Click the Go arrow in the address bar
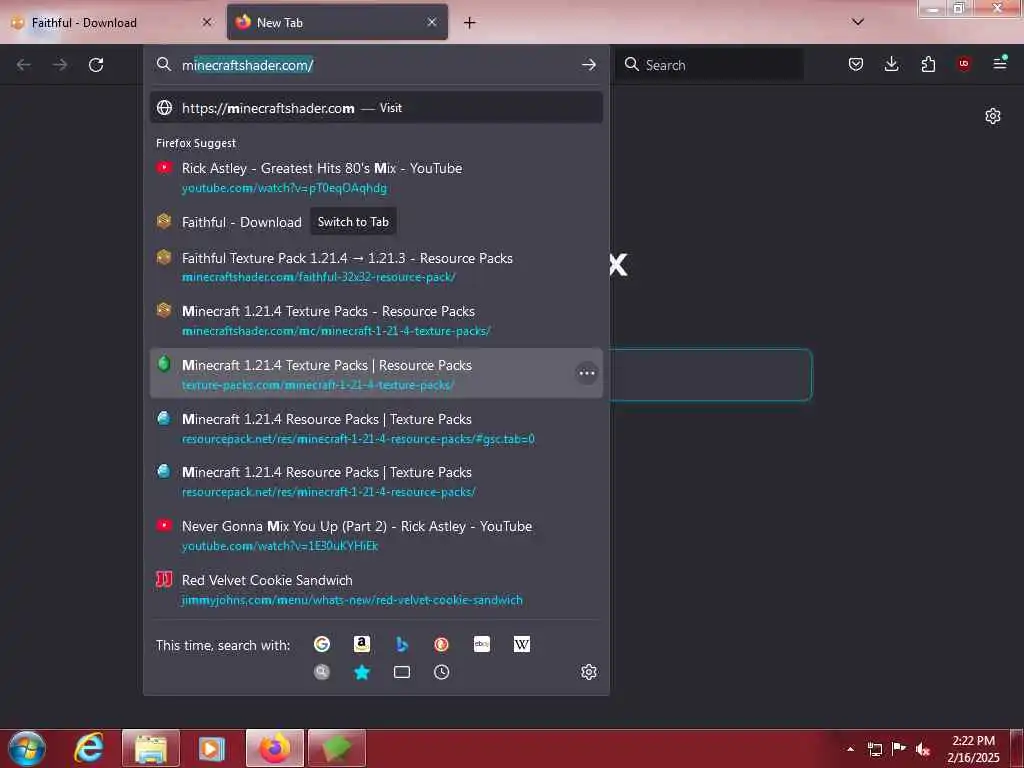The height and width of the screenshot is (768, 1024). point(588,65)
